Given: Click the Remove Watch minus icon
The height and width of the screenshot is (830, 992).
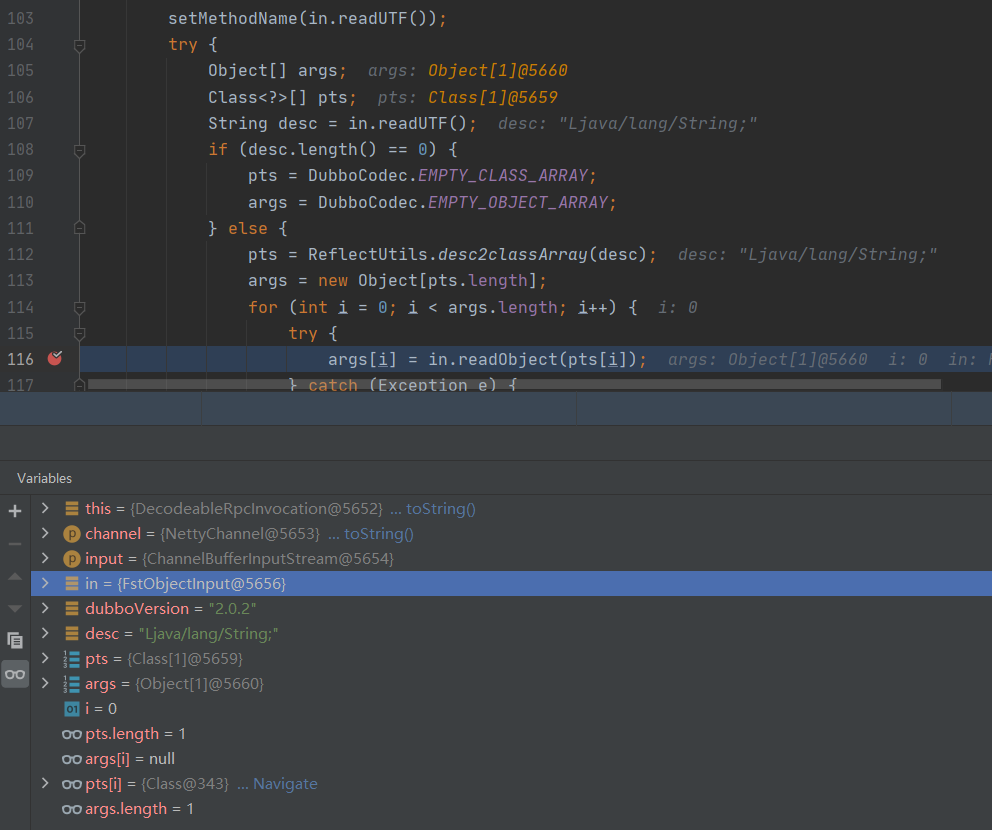Looking at the screenshot, I should click(15, 544).
